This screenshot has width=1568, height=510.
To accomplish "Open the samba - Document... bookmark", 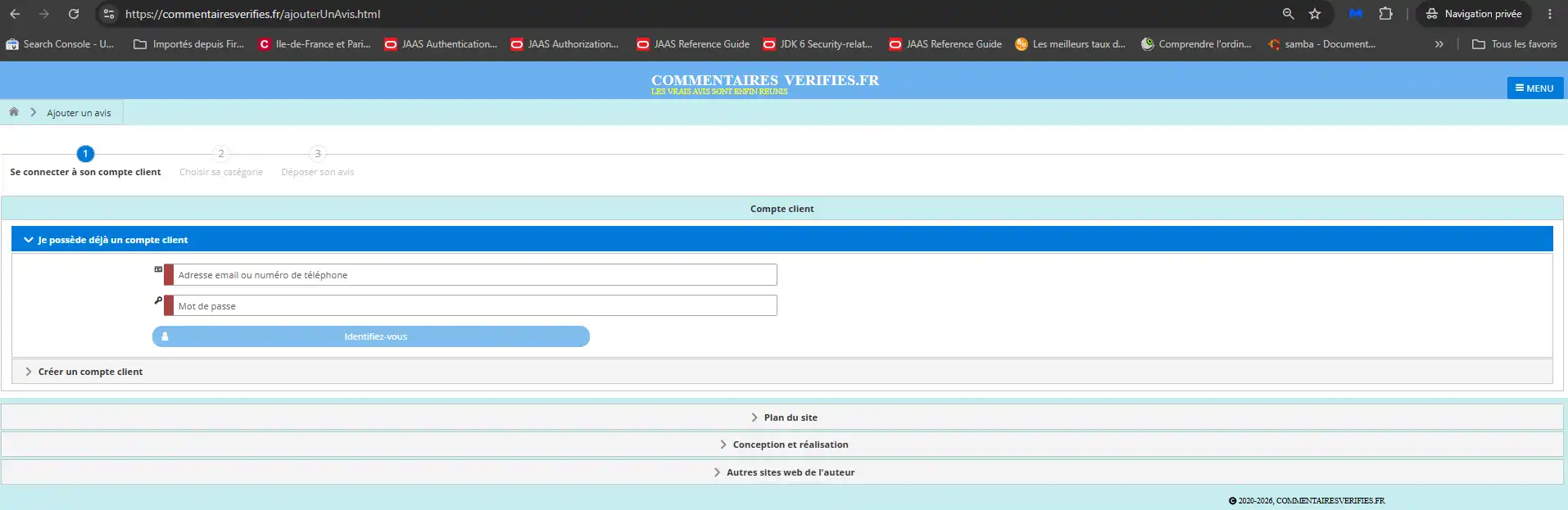I will point(1322,44).
